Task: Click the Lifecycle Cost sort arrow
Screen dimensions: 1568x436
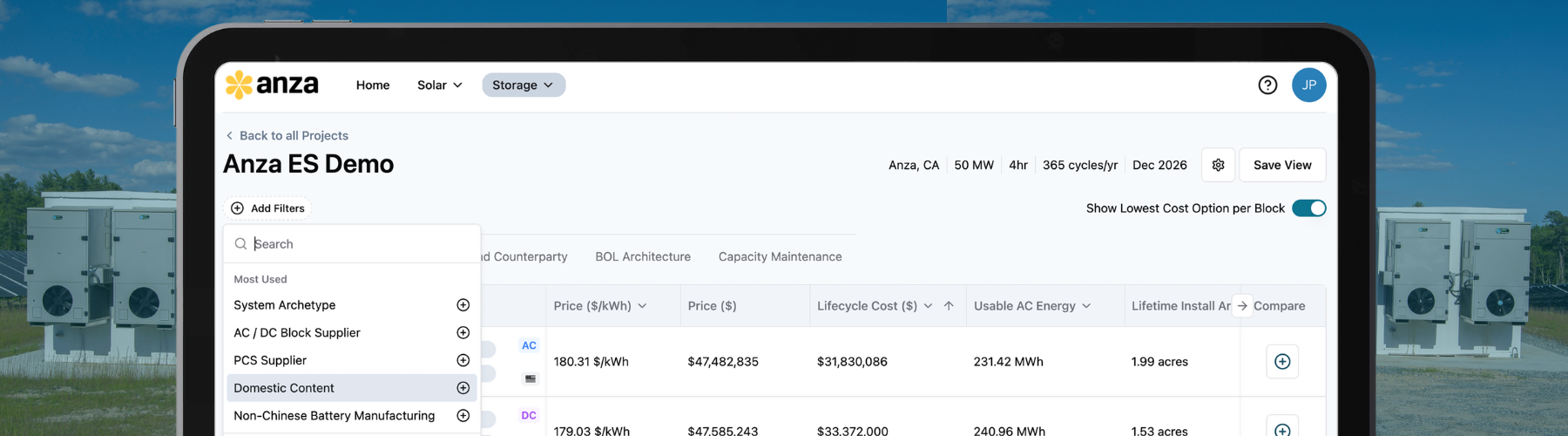Action: point(949,306)
